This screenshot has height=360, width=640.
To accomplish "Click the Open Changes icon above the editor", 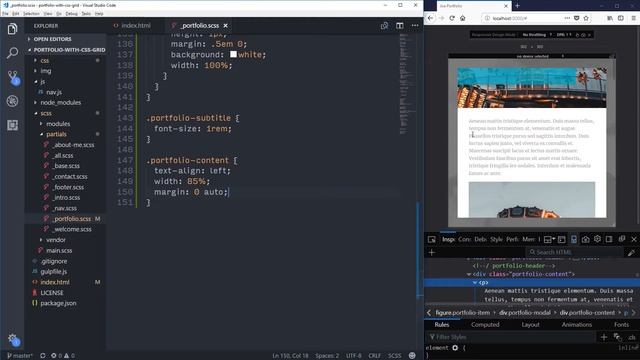I will click(384, 26).
